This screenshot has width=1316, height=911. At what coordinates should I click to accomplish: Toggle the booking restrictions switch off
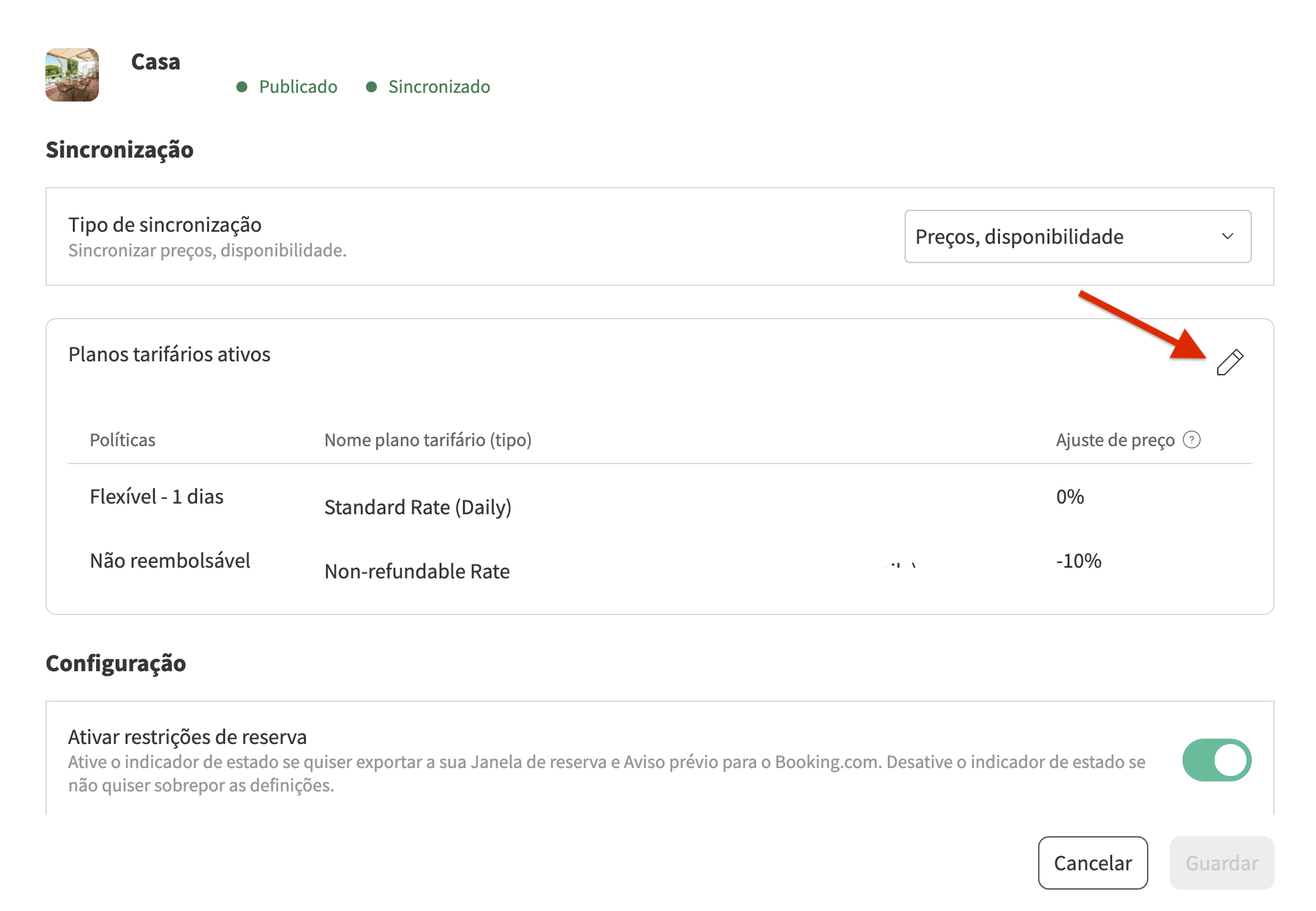click(1216, 759)
